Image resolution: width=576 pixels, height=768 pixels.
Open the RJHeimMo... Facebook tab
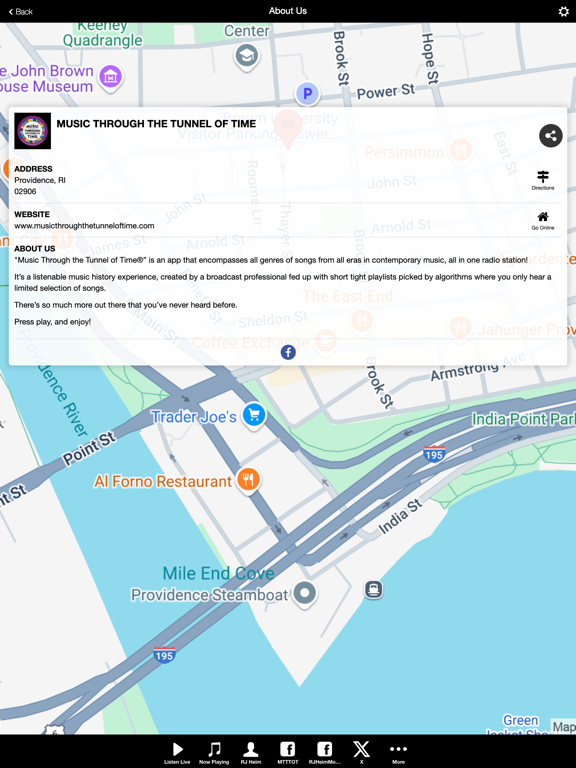click(x=324, y=752)
